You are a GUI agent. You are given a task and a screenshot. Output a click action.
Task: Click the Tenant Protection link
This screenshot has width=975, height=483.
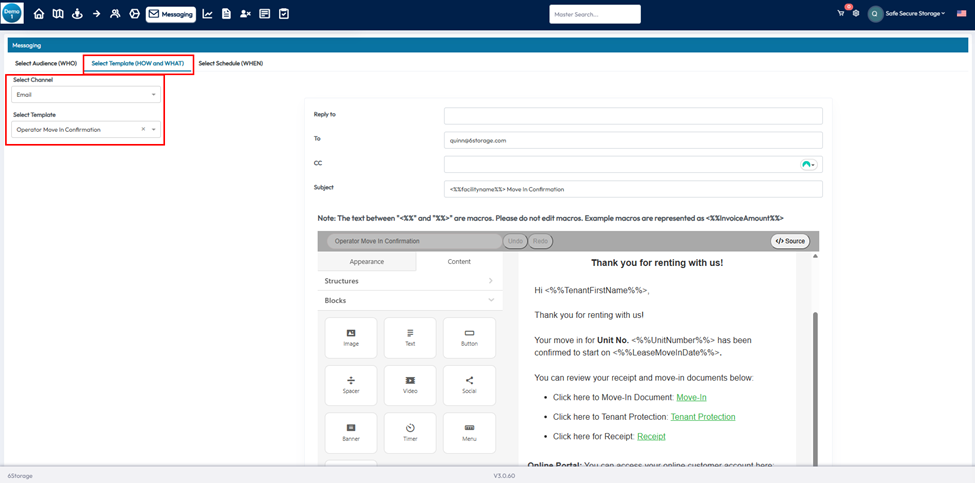tap(702, 417)
